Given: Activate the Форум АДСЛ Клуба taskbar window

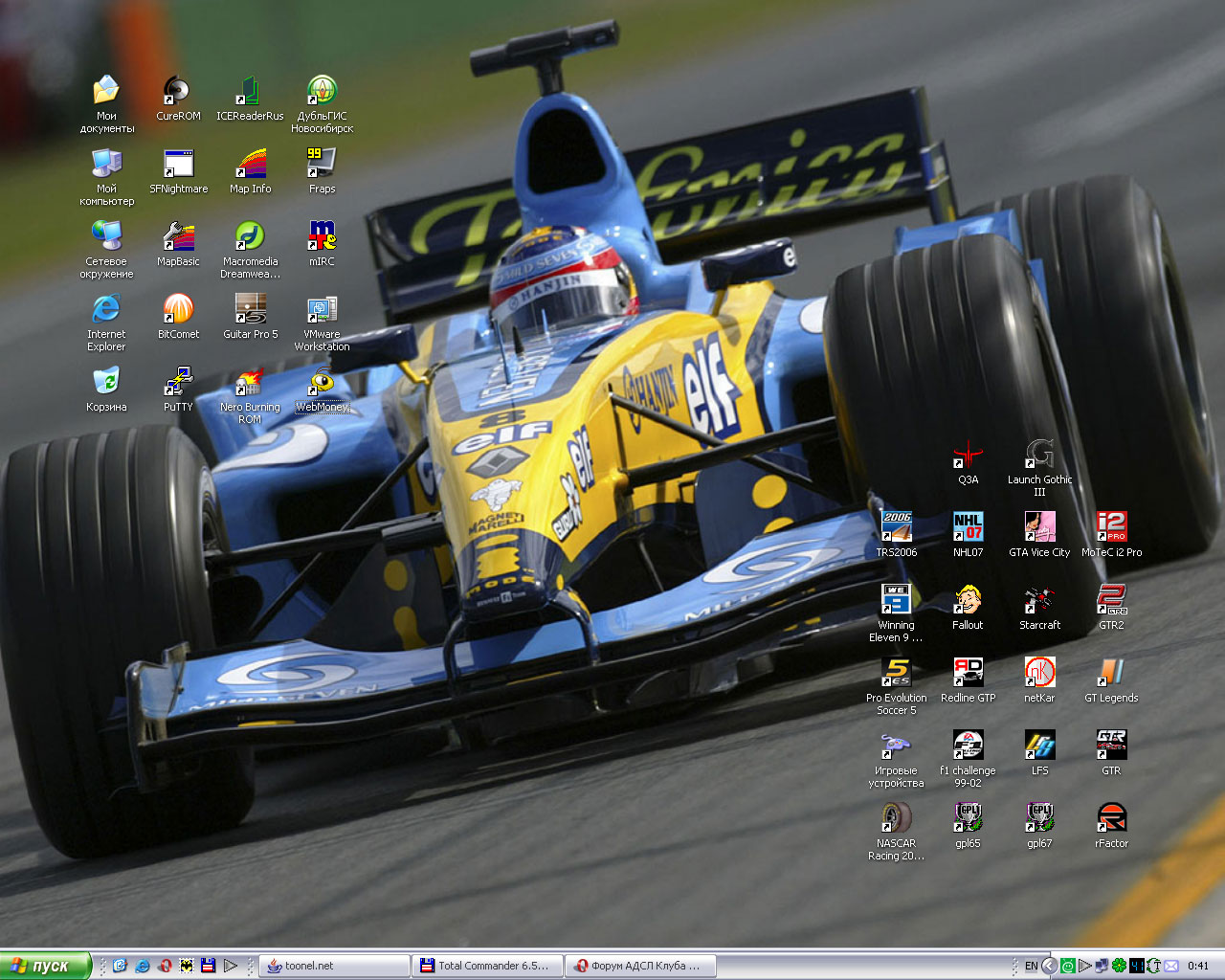Looking at the screenshot, I should click(640, 966).
